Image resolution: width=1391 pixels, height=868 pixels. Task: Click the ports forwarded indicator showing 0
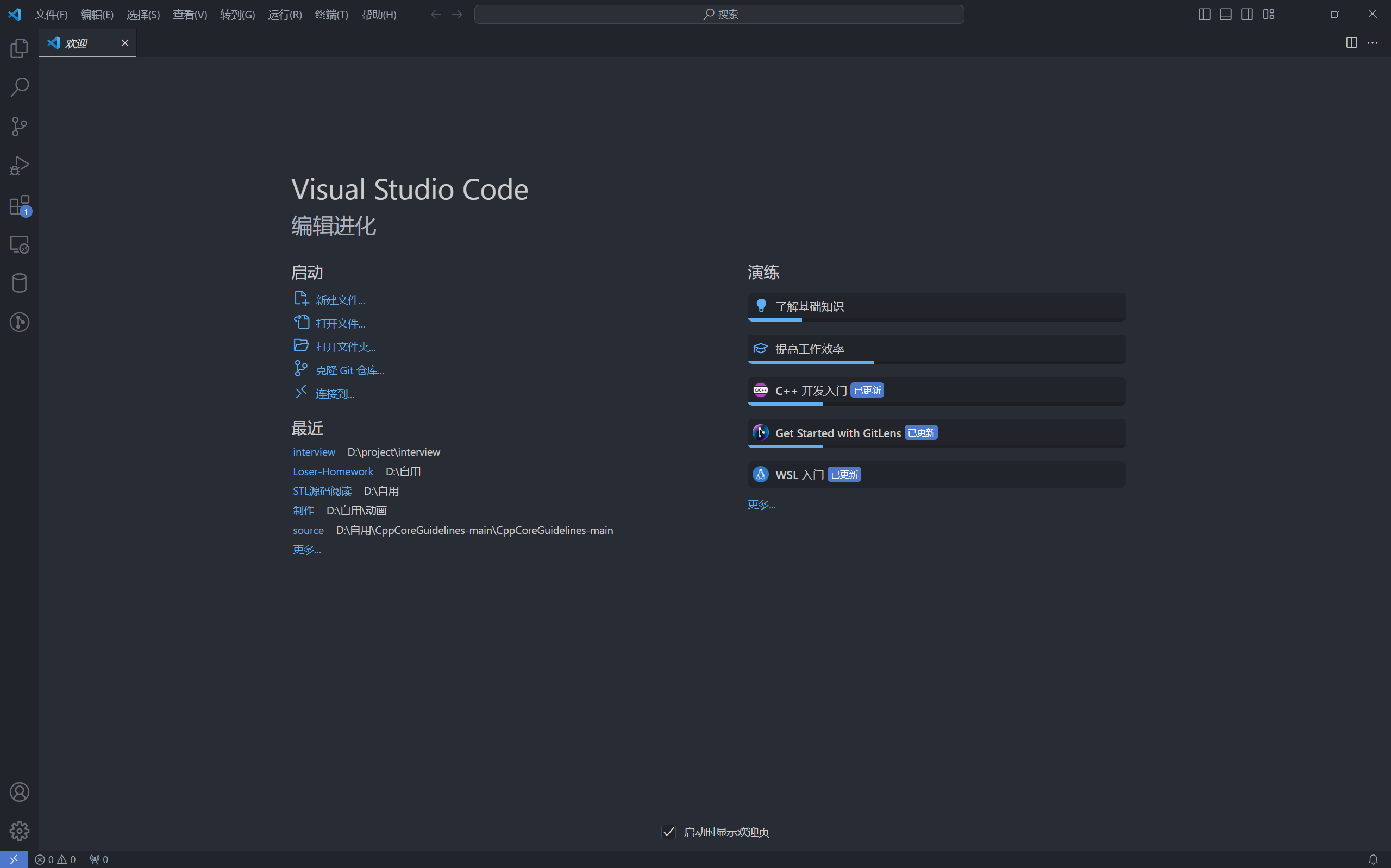(99, 859)
